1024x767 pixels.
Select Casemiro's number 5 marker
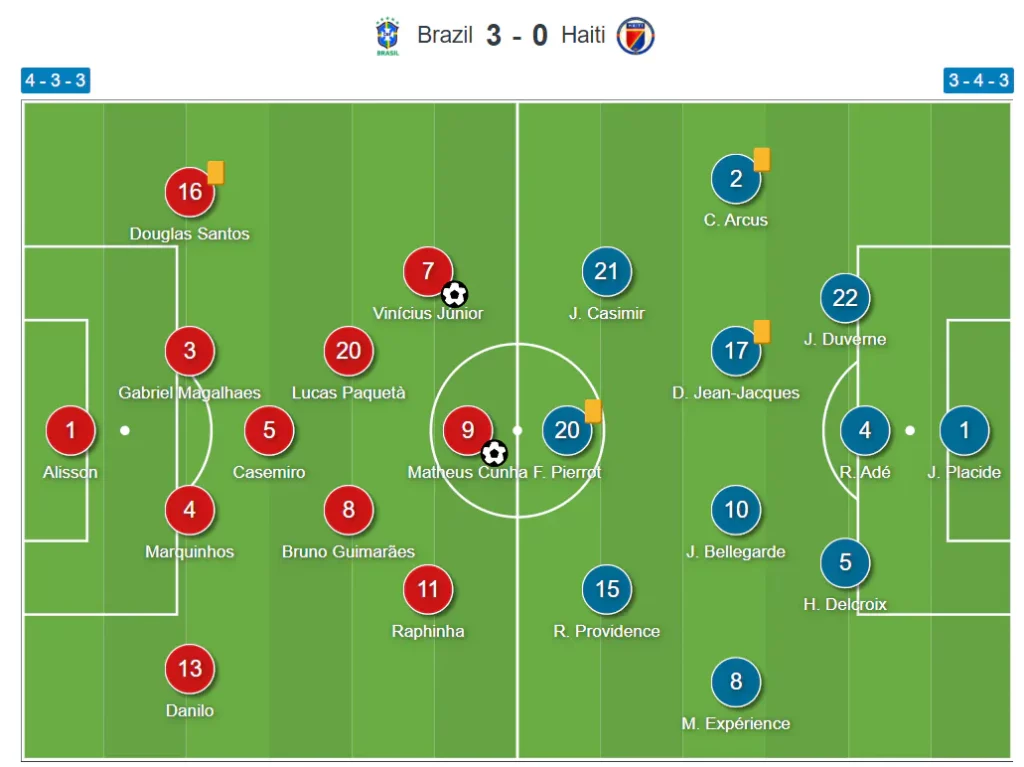click(269, 431)
